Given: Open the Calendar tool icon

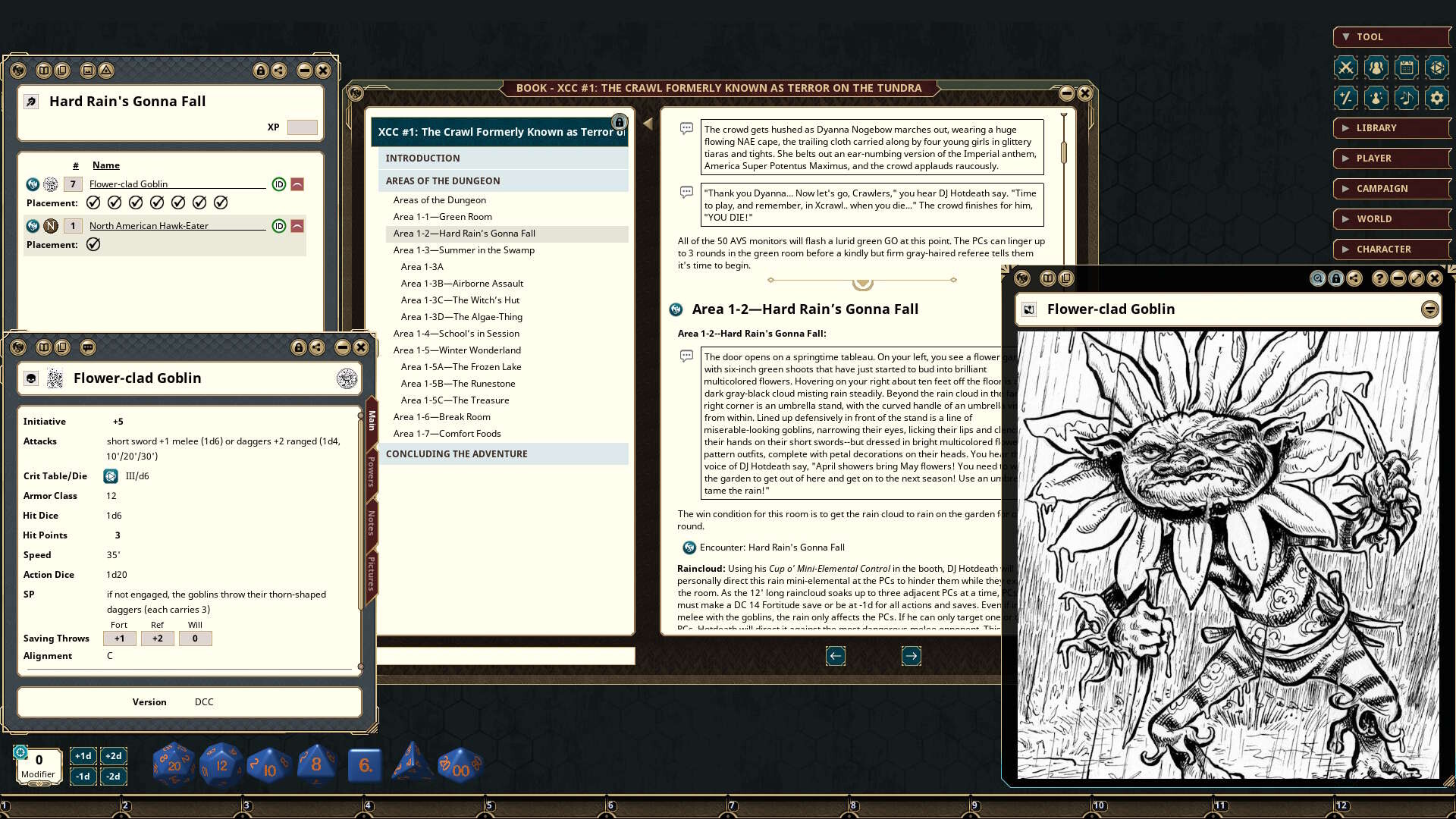Looking at the screenshot, I should tap(1407, 67).
